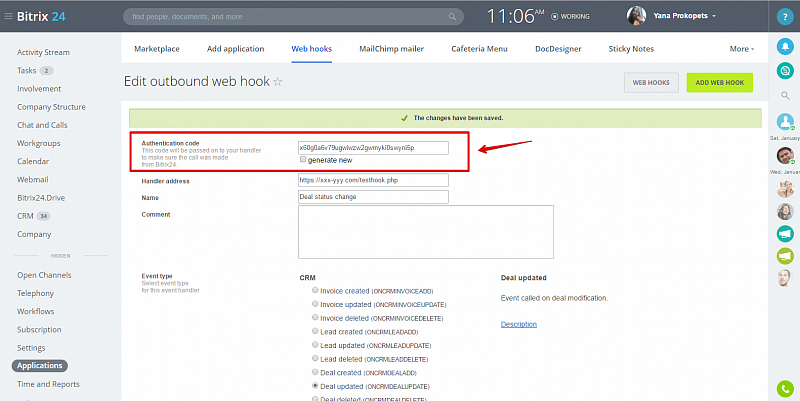Click the search magnifier in top bar
The width and height of the screenshot is (800, 401).
click(452, 17)
